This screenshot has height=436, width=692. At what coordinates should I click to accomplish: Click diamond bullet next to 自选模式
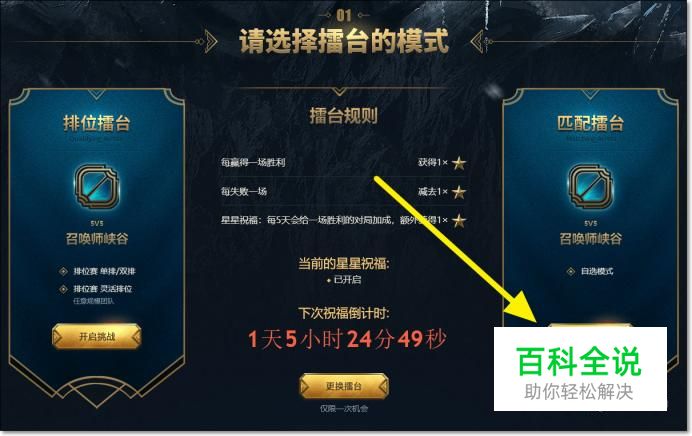coord(571,271)
